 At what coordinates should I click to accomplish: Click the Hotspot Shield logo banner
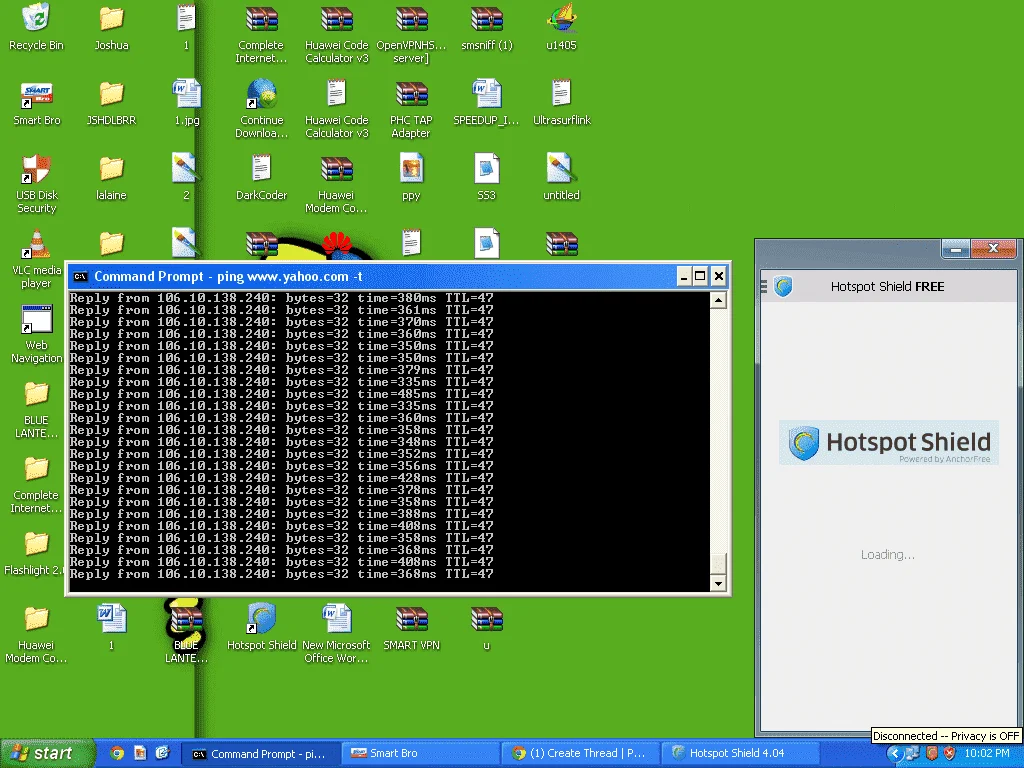(888, 442)
